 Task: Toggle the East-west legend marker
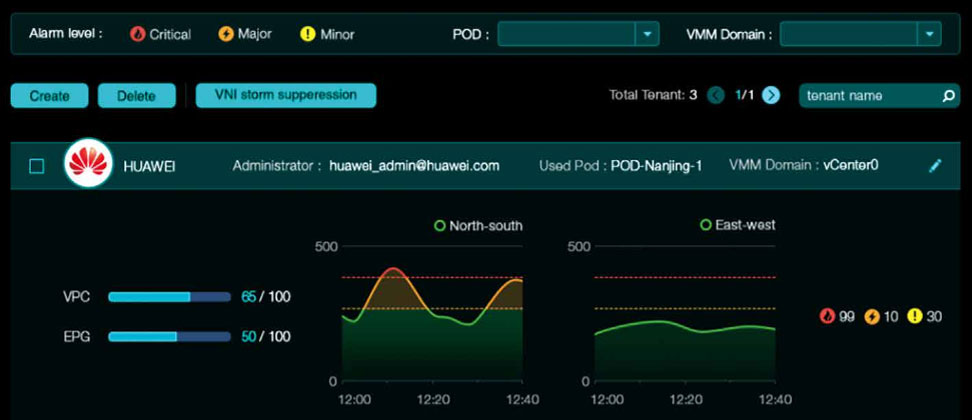coord(706,226)
